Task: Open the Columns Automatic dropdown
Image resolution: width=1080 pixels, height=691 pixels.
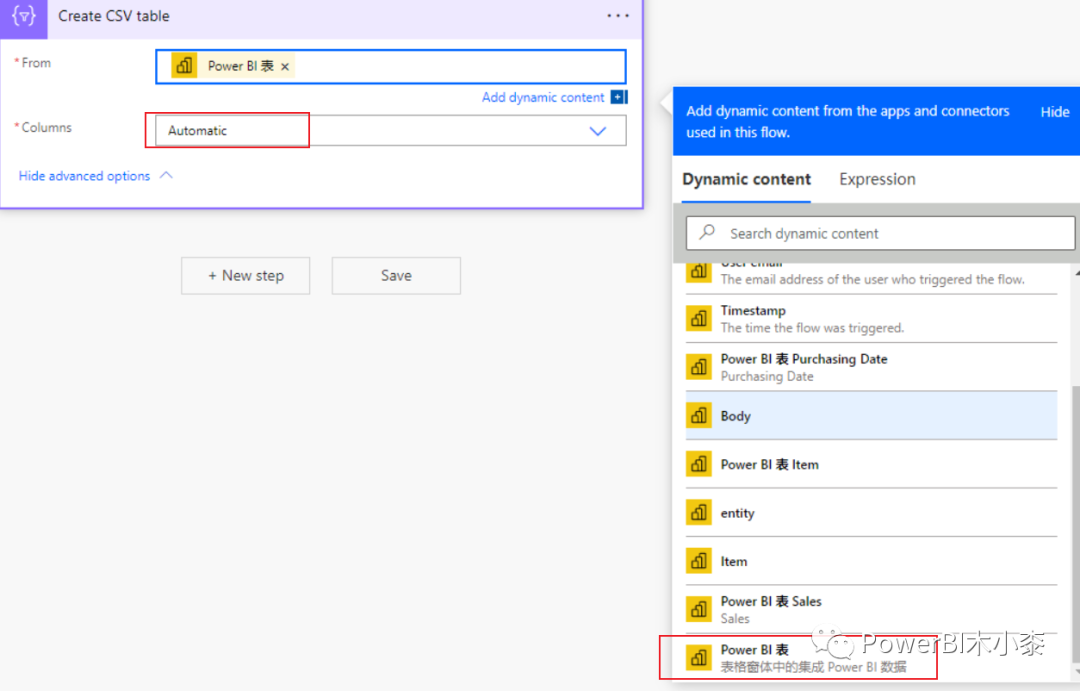Action: click(x=391, y=131)
